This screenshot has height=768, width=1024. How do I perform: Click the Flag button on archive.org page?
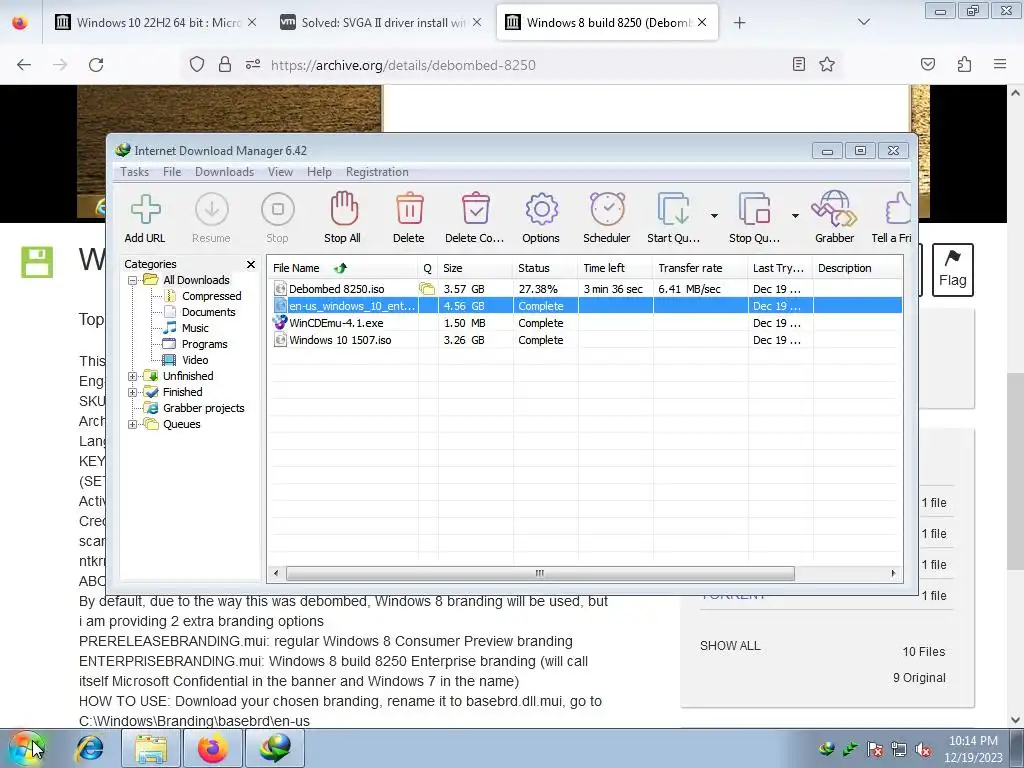pos(953,270)
